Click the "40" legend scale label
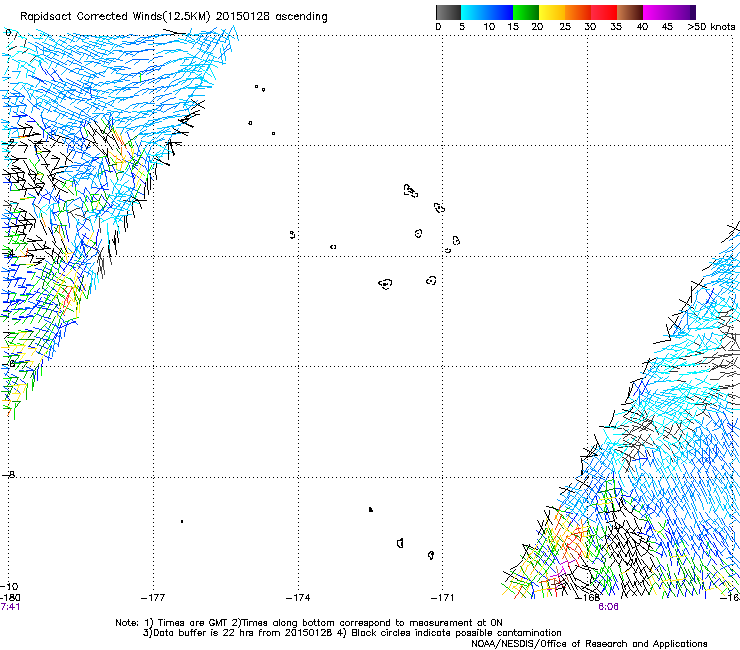Viewport: 740px width, 650px height. 642,27
